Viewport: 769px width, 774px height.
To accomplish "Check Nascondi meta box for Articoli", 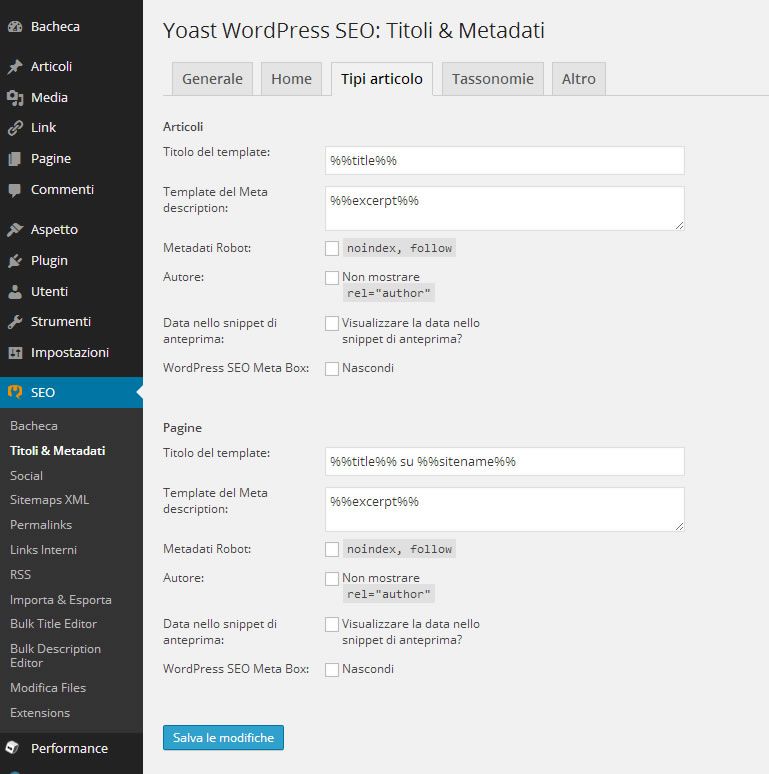I will click(332, 369).
